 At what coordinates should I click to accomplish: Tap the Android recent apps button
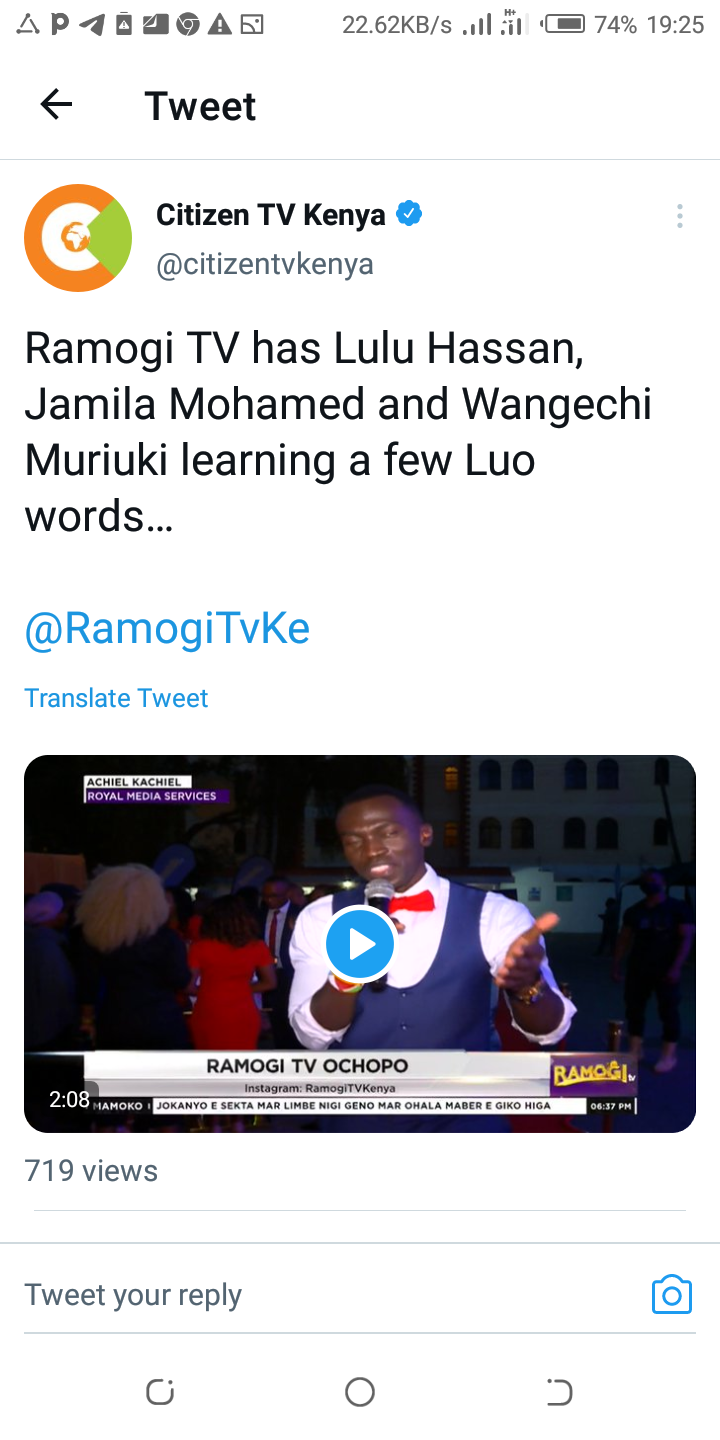point(160,1391)
